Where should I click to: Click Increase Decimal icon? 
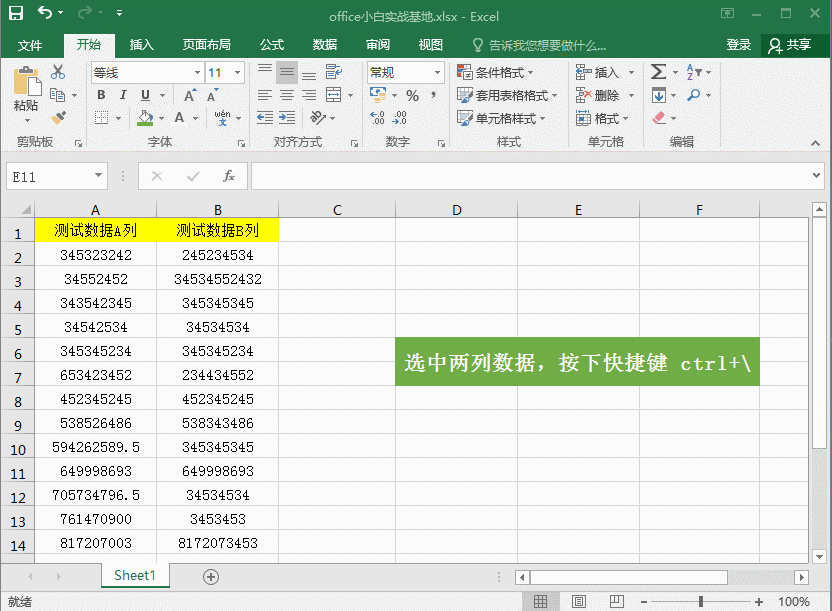(377, 117)
